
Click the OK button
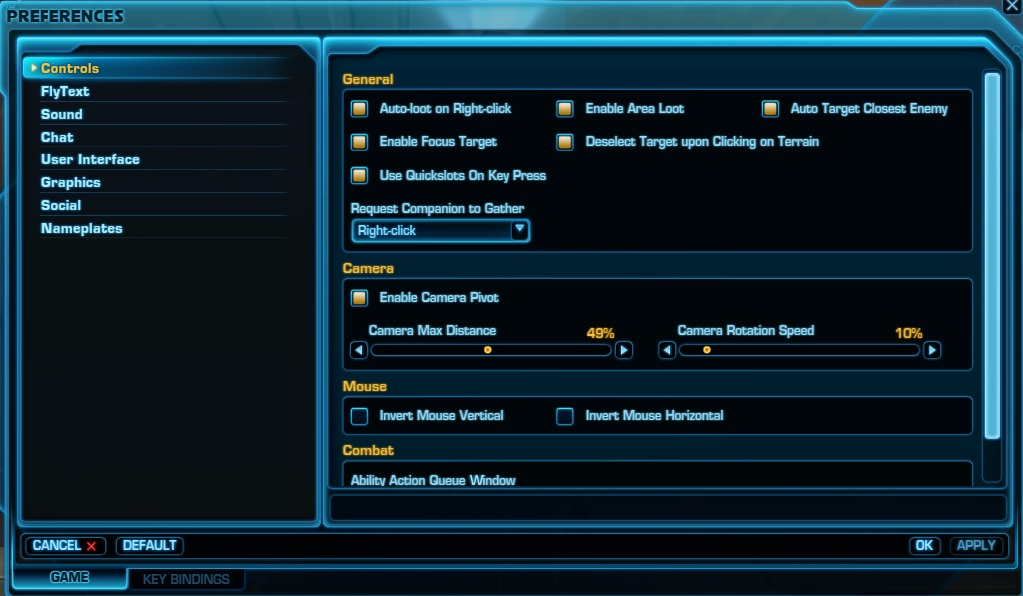click(x=924, y=545)
